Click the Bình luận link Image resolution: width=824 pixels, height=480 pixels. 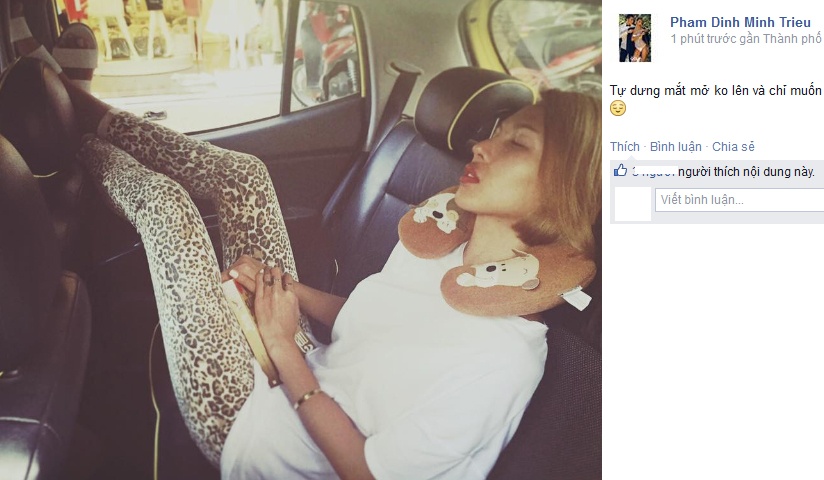click(676, 147)
